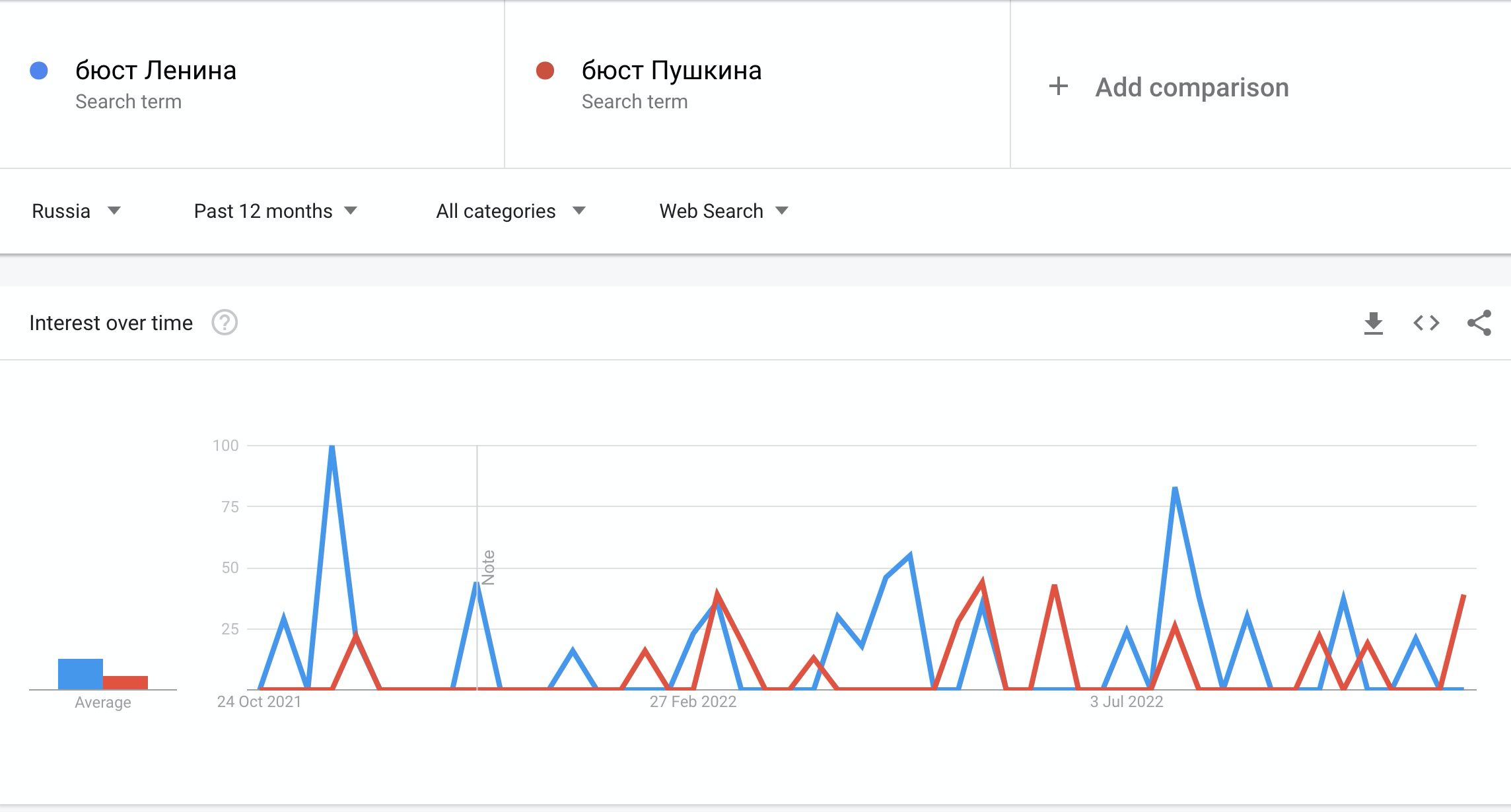Open the share icon for chart
The width and height of the screenshot is (1511, 812).
[x=1479, y=323]
